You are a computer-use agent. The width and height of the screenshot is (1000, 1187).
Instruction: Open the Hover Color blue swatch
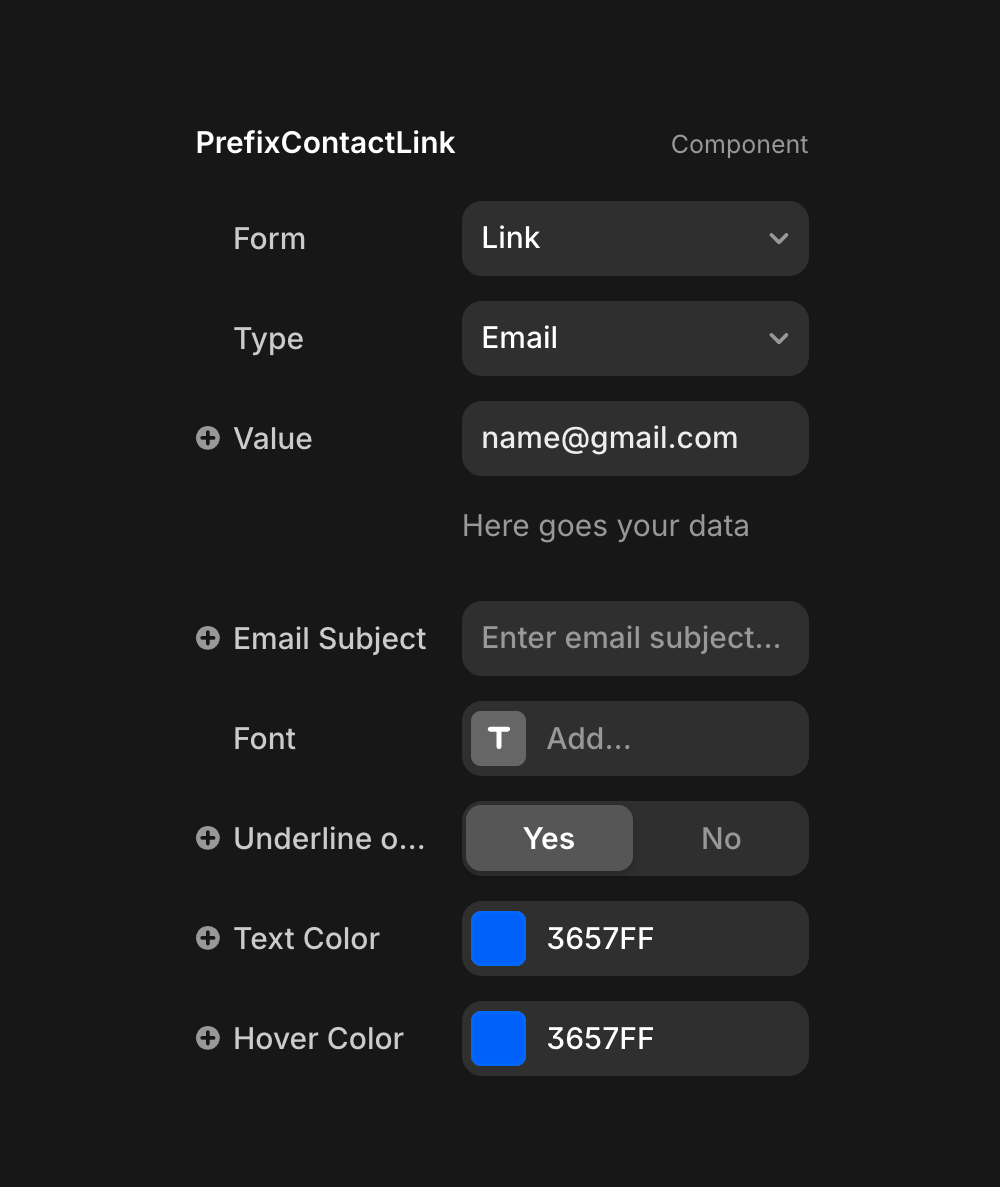498,1038
